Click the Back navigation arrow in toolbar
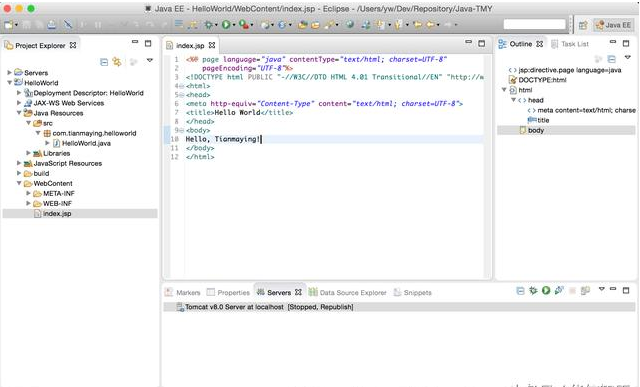Viewport: 640px width, 387px height. click(430, 25)
